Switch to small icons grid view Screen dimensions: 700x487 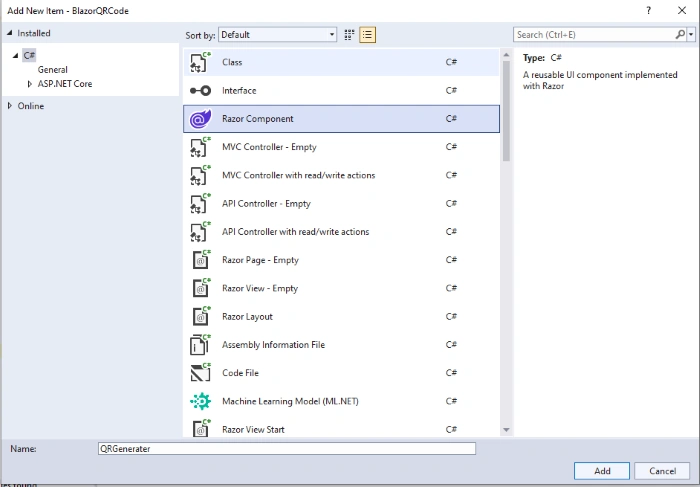tap(349, 35)
